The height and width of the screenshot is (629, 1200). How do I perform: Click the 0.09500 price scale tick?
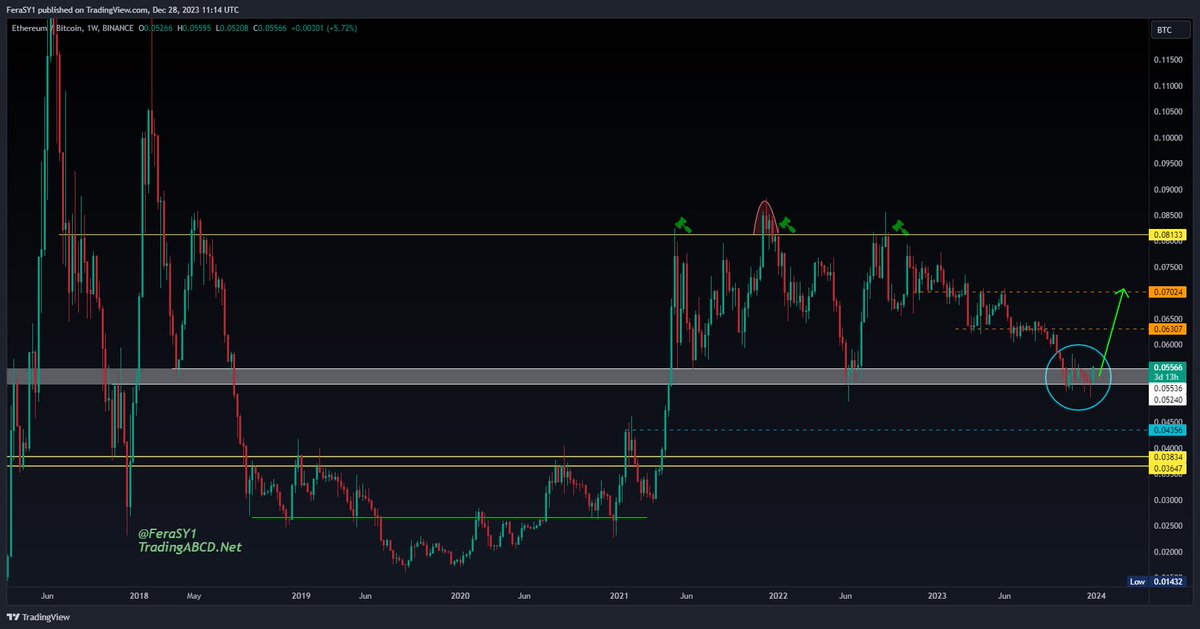(1169, 164)
